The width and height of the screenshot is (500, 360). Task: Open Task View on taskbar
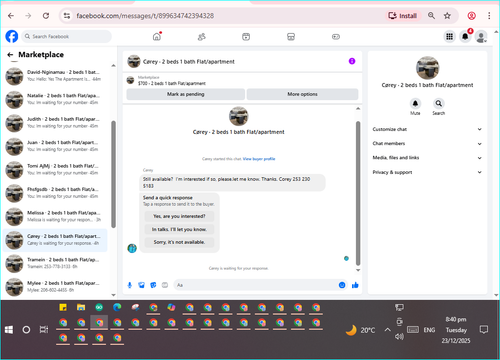pos(44,330)
